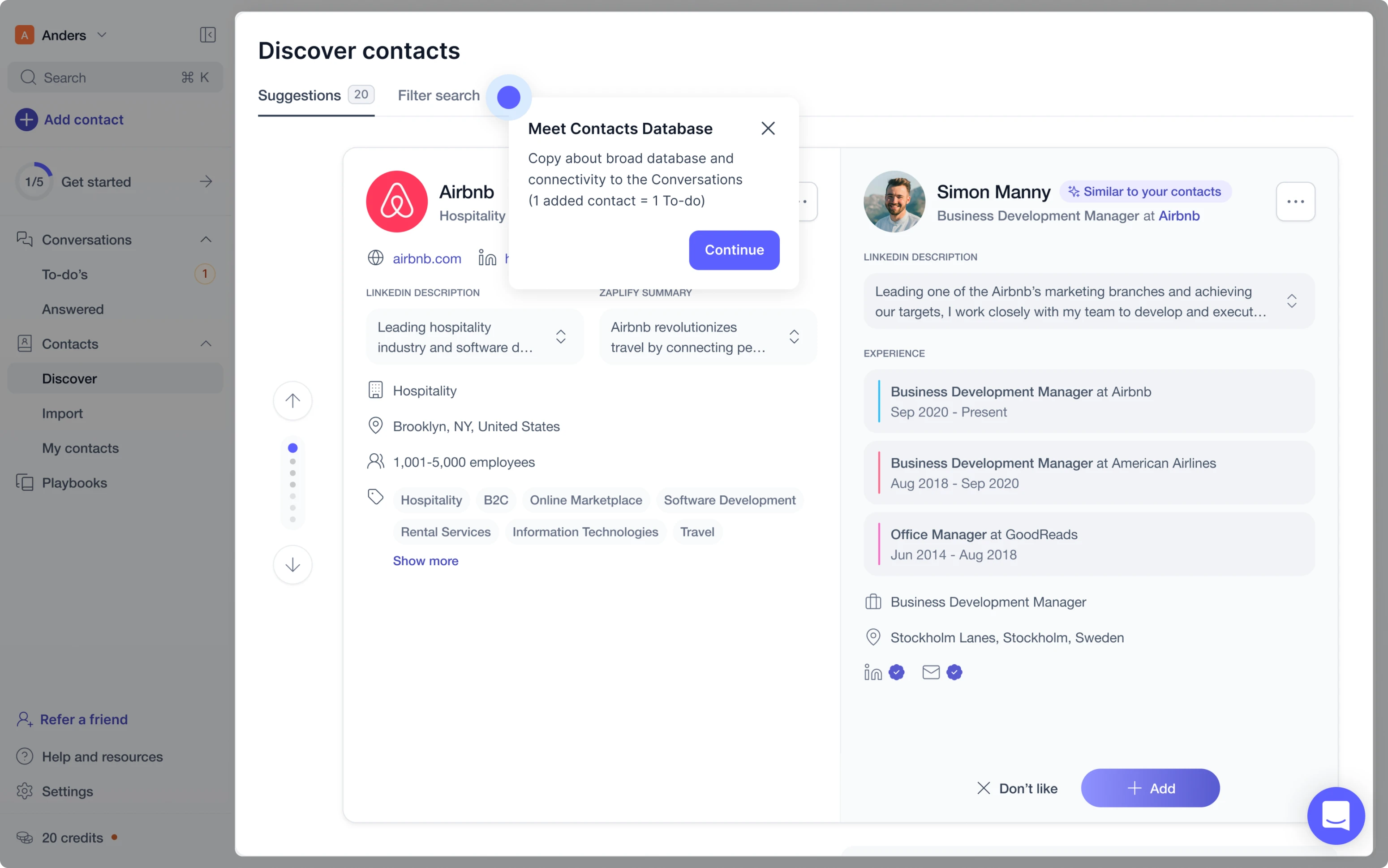Collapse the left sidebar
The height and width of the screenshot is (868, 1388).
click(207, 34)
